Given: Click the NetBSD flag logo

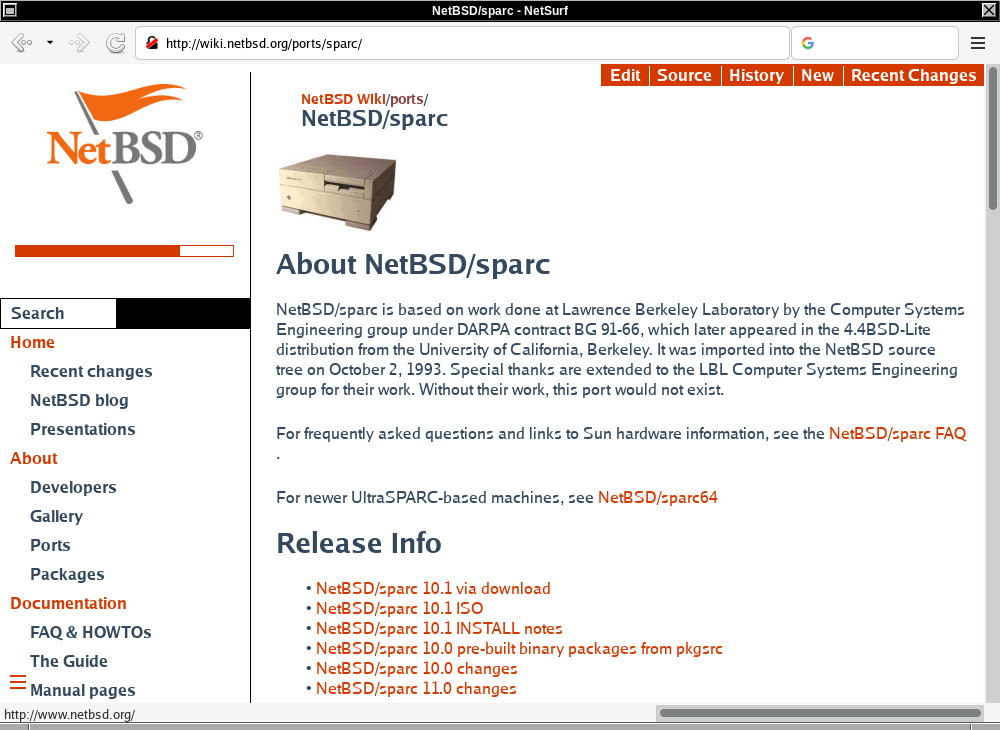Looking at the screenshot, I should (x=124, y=140).
